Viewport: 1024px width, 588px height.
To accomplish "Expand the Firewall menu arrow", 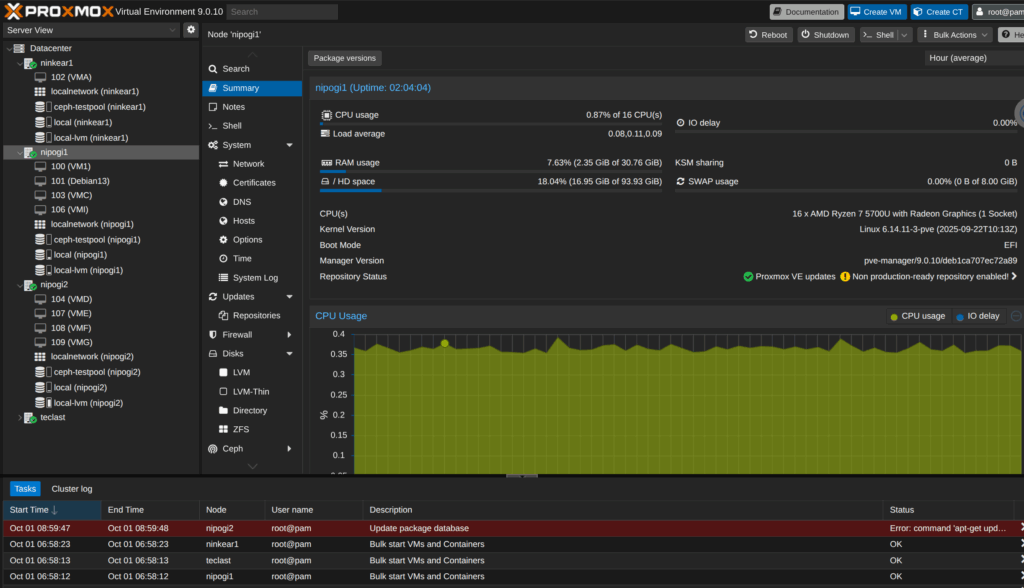I will tap(289, 335).
